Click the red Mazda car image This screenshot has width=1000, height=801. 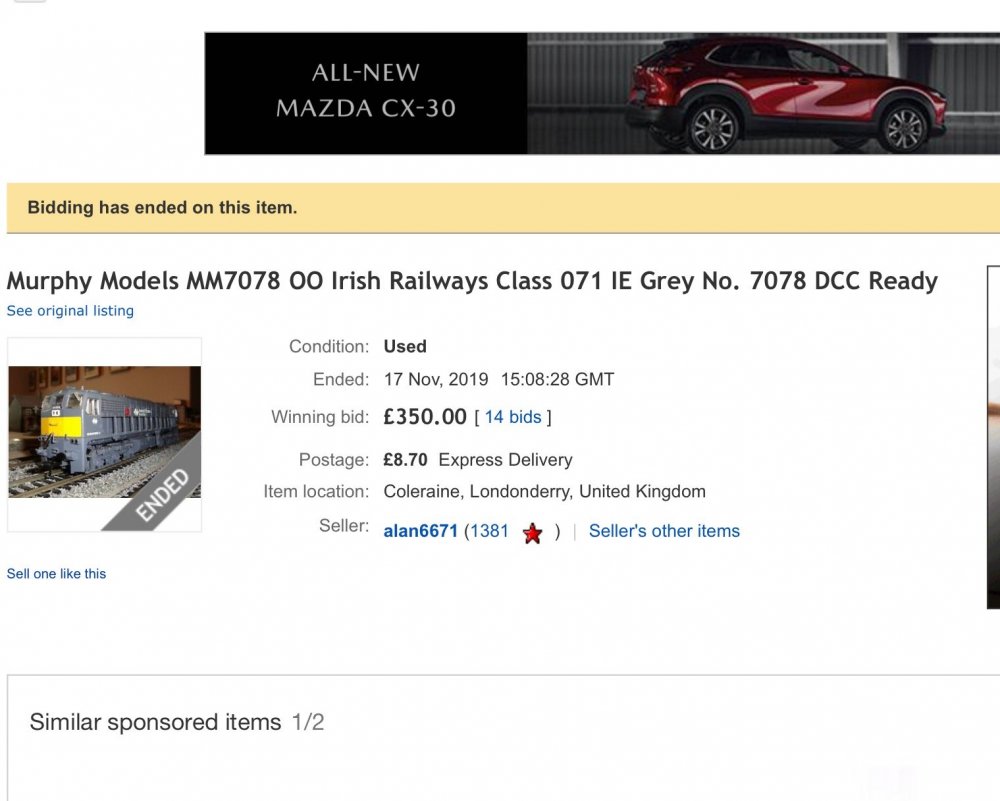[x=787, y=93]
